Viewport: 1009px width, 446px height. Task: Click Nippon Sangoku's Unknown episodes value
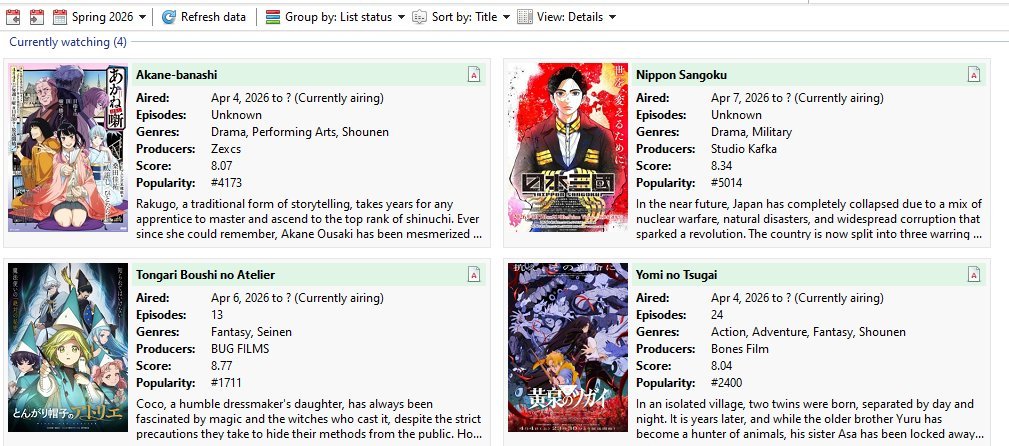click(736, 115)
